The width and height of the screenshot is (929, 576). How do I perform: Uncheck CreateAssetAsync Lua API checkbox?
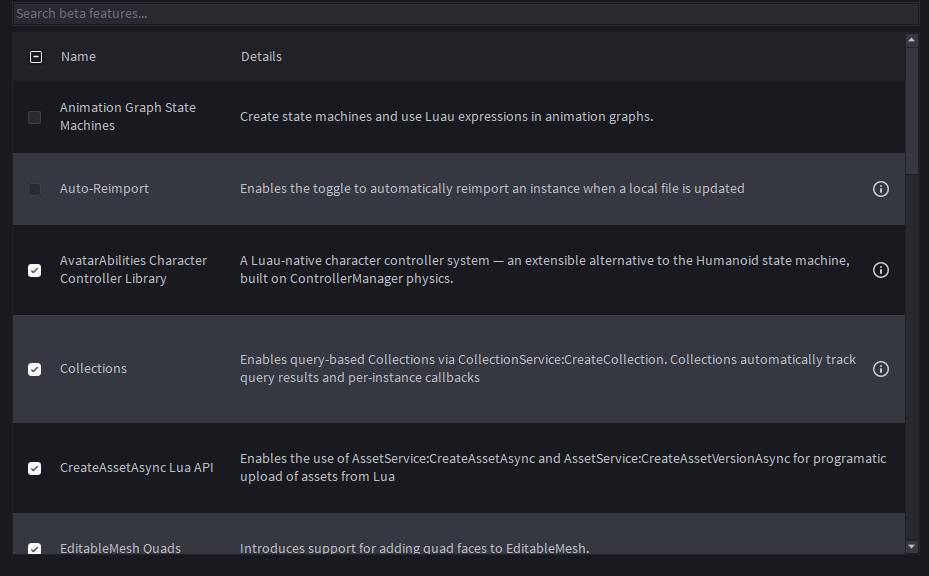tap(34, 468)
